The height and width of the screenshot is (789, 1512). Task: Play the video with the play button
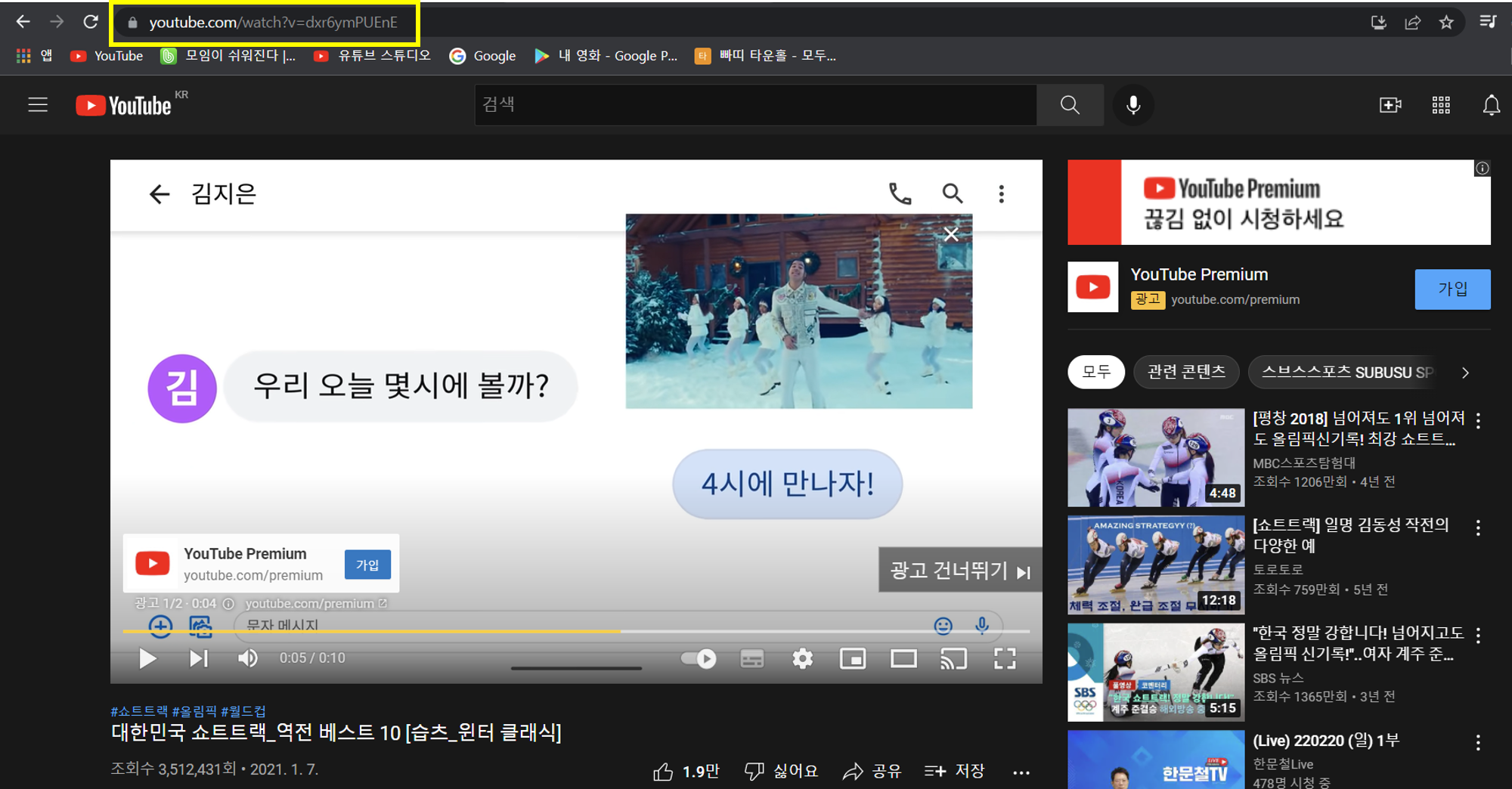[147, 659]
